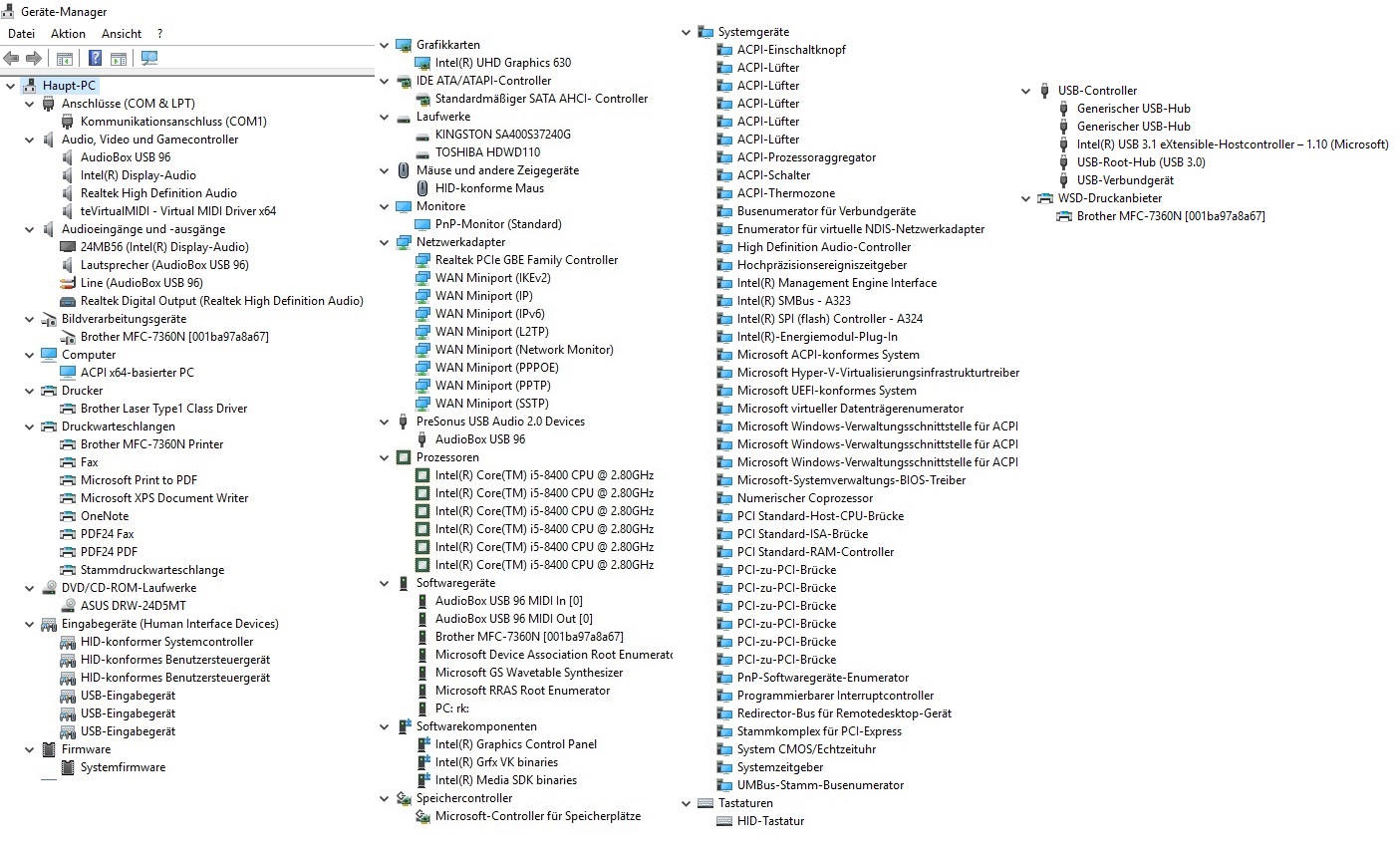Select Realtek High Definition Audio device

(x=158, y=193)
